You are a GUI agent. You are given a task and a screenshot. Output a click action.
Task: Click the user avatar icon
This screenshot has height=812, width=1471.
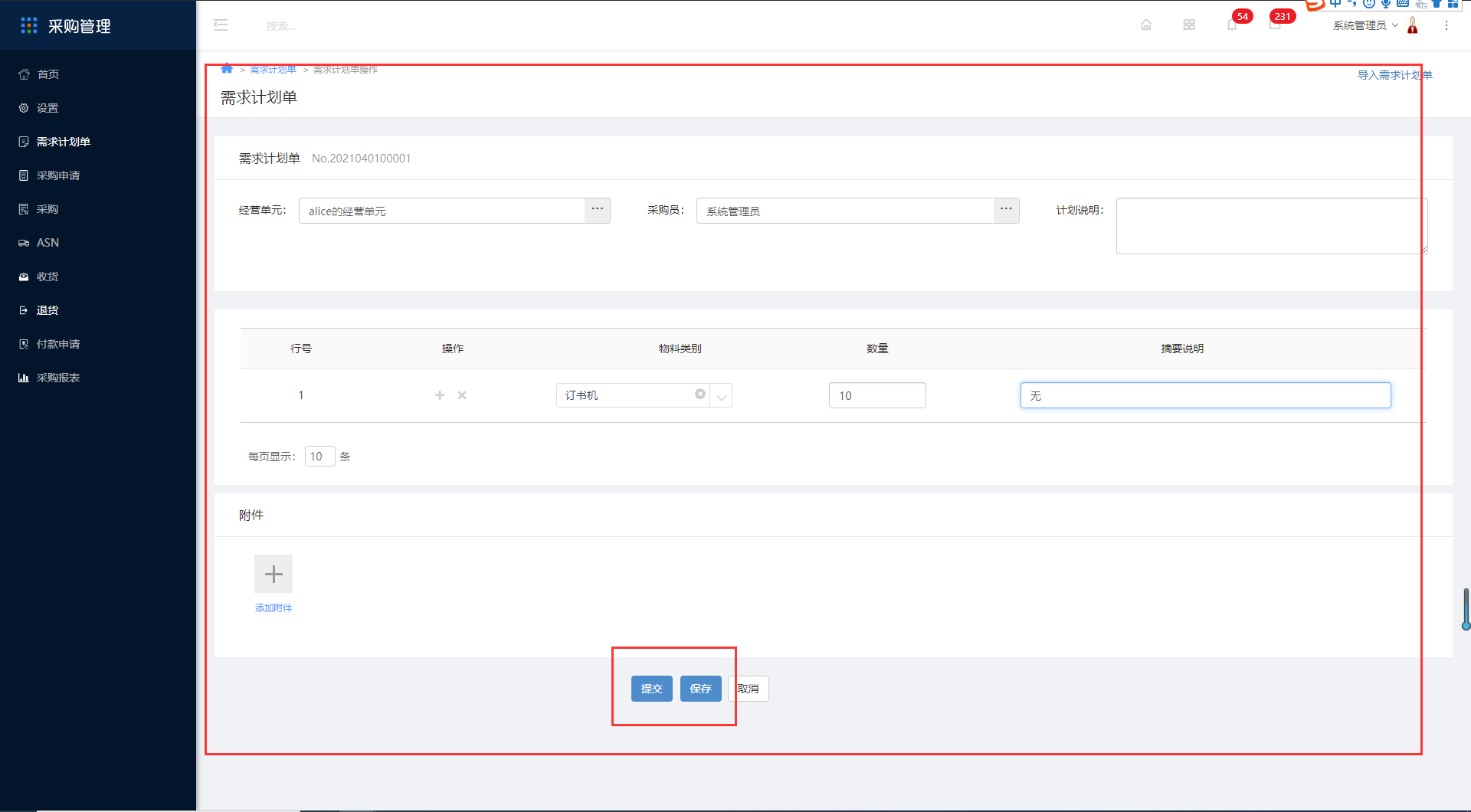[x=1413, y=25]
